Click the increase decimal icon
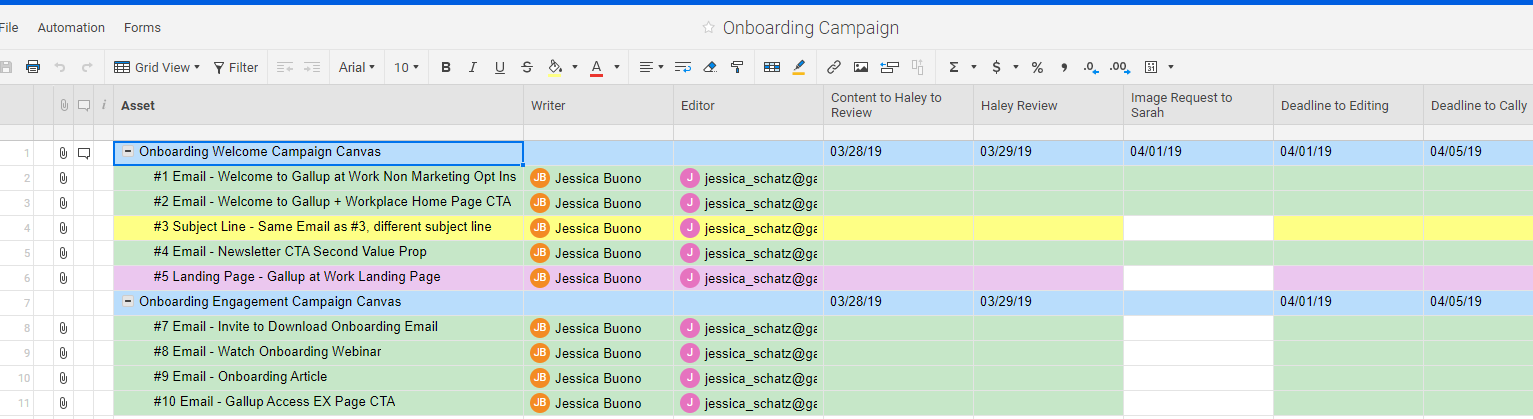This screenshot has height=419, width=1533. (1120, 67)
